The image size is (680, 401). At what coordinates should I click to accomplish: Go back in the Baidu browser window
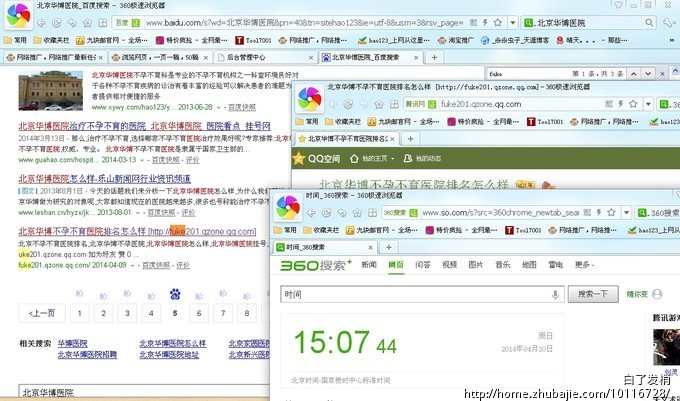[41, 23]
